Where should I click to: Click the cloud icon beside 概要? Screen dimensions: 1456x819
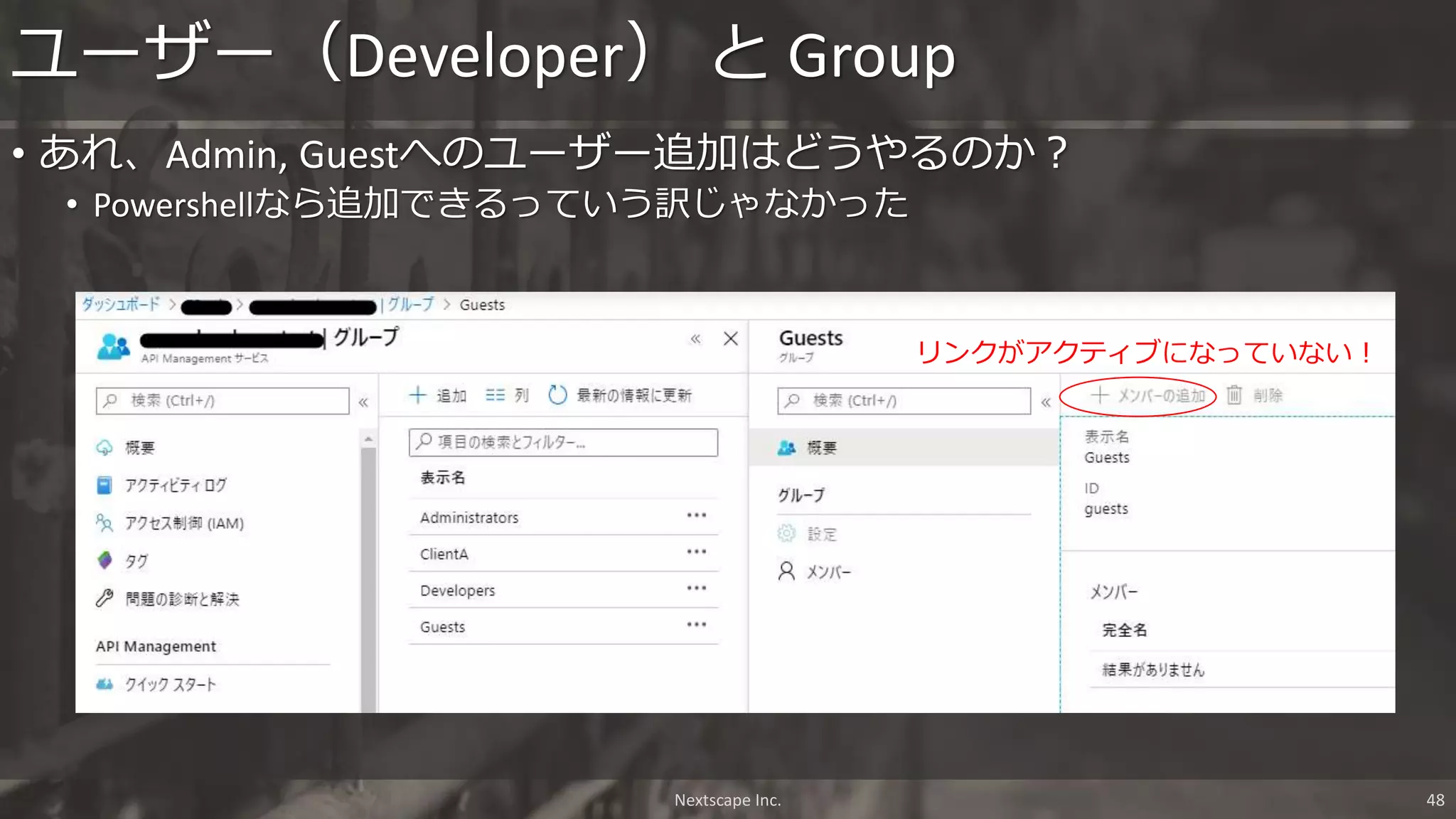click(105, 447)
